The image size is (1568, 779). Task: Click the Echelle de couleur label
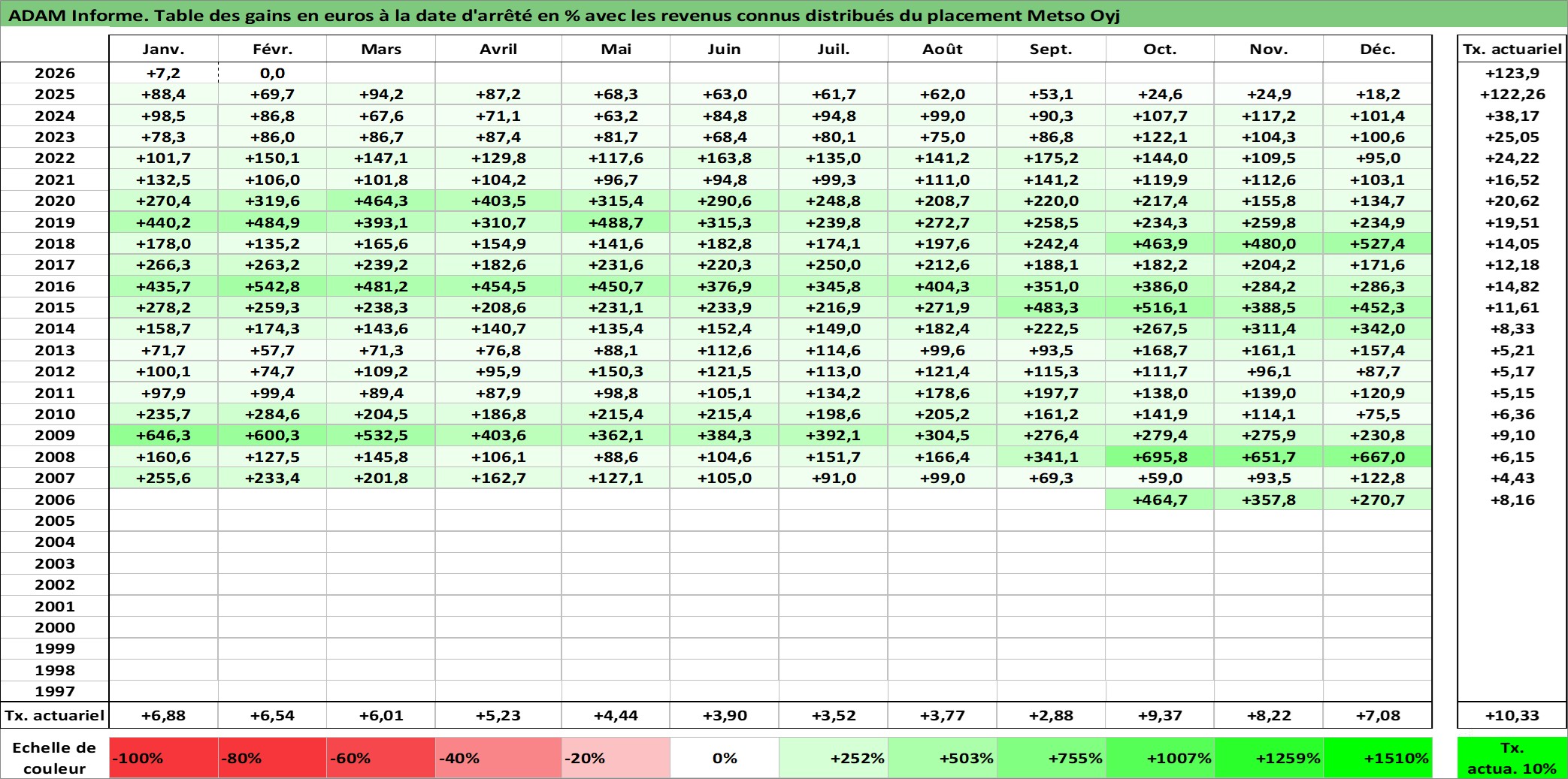[55, 758]
